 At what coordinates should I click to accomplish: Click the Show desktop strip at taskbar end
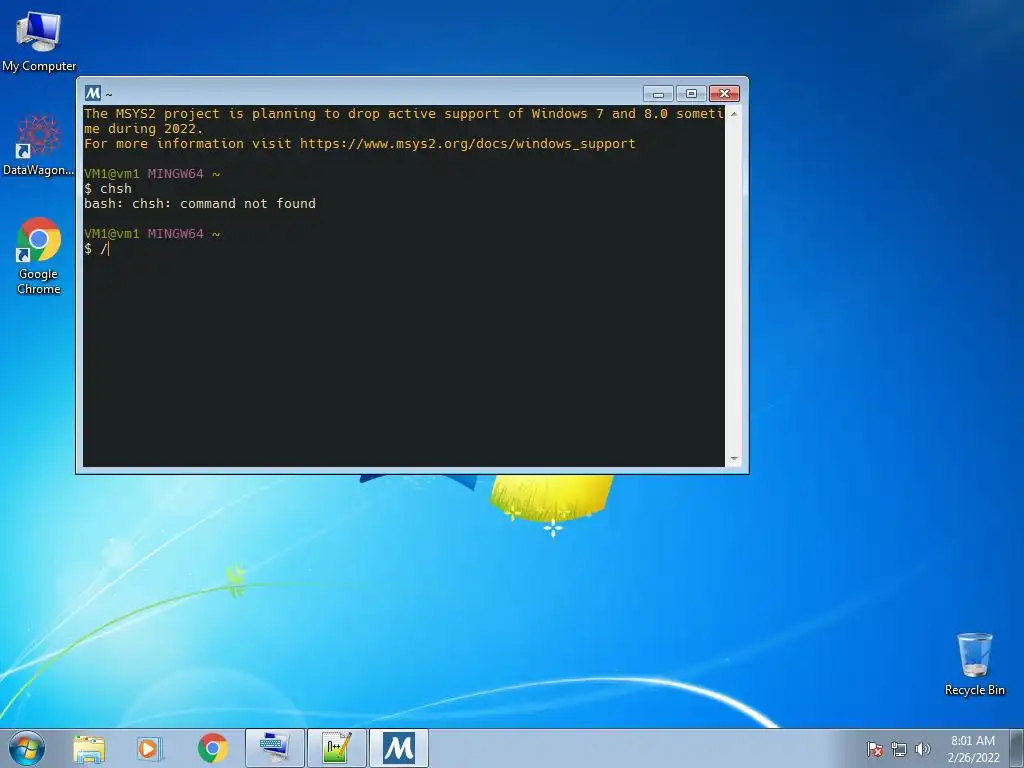tap(1017, 748)
